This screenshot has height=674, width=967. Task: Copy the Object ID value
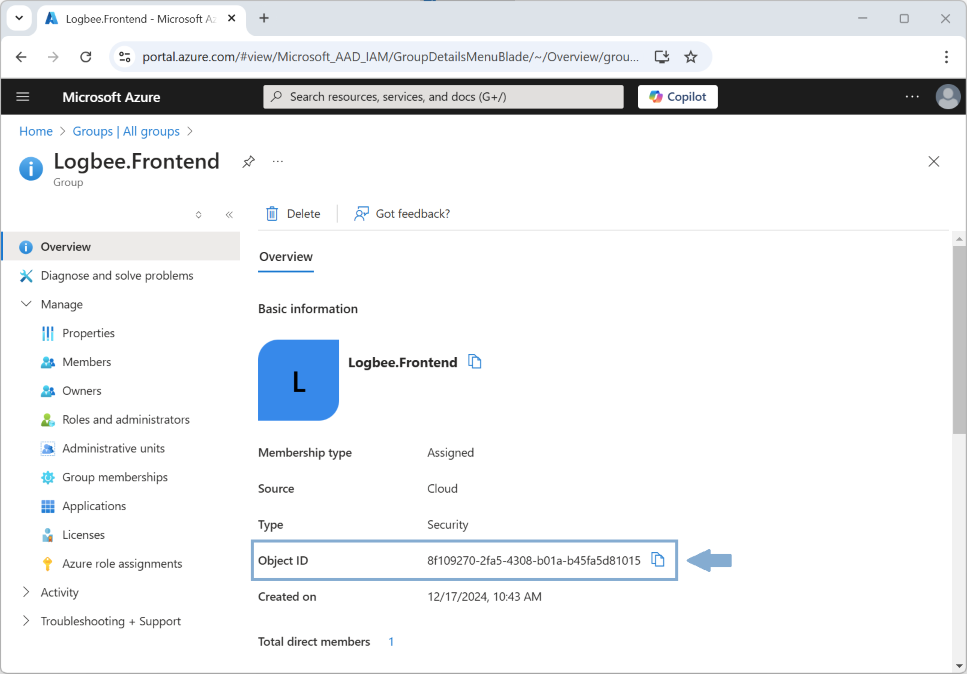pyautogui.click(x=657, y=560)
